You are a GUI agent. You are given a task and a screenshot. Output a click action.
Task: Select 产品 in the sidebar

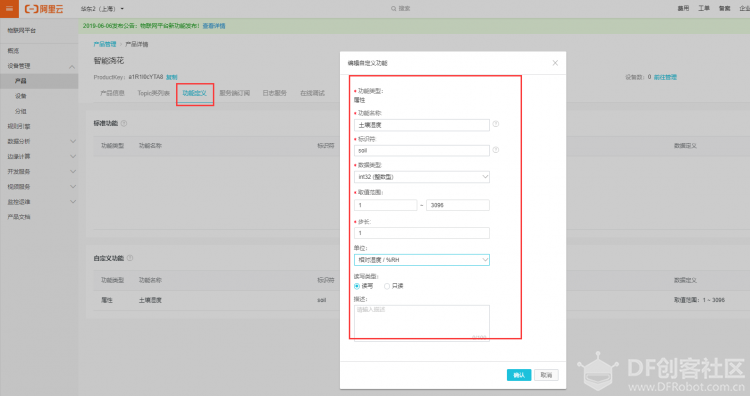(x=39, y=81)
